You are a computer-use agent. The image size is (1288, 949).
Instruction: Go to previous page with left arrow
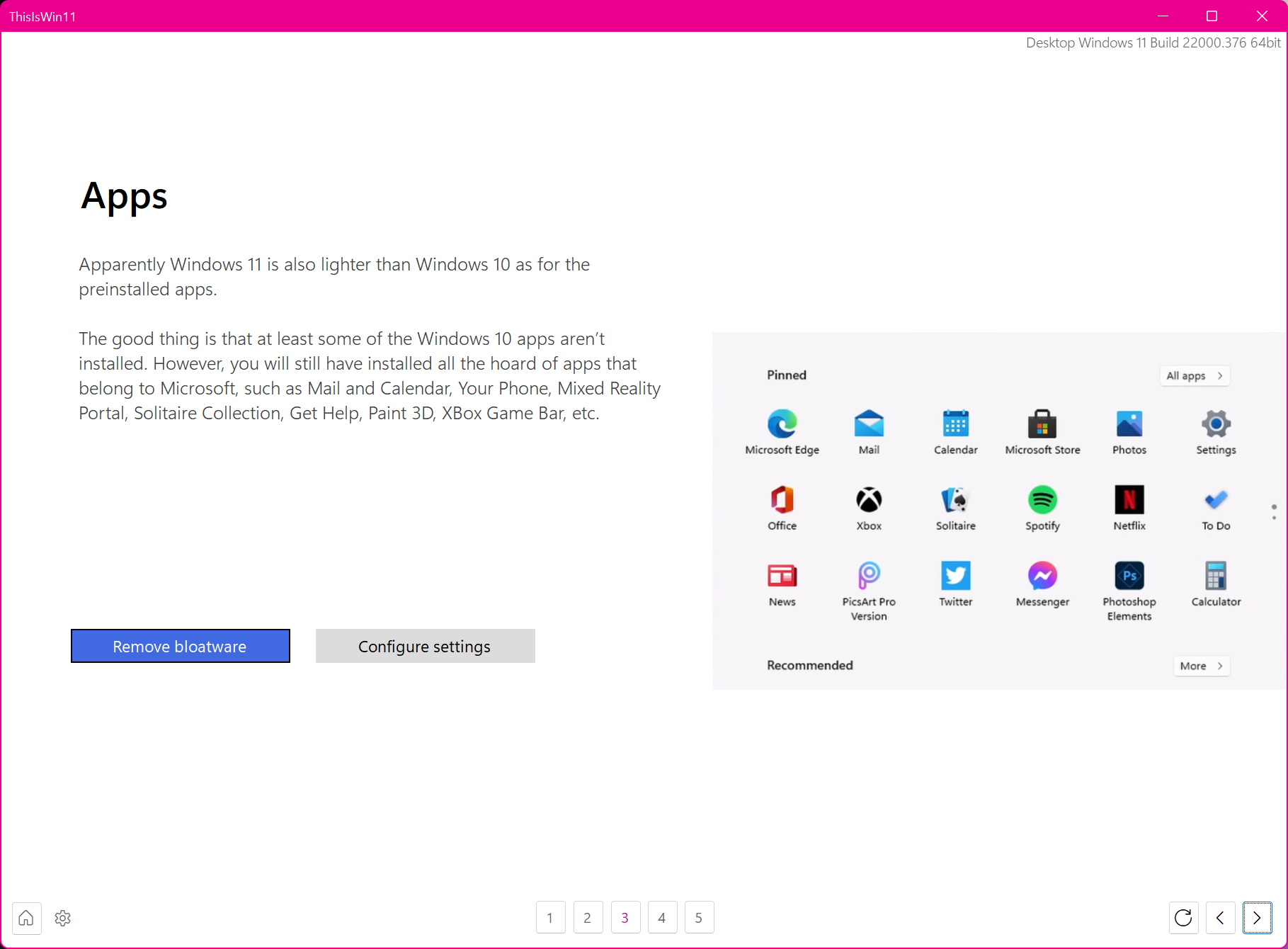(1220, 918)
